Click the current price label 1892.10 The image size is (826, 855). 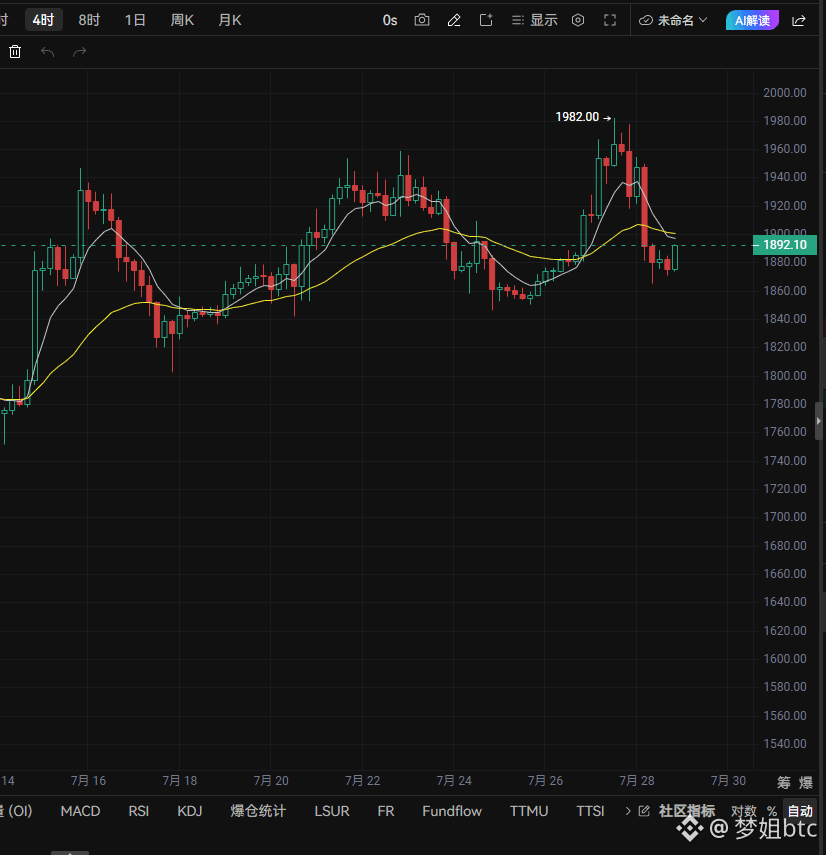[x=785, y=245]
